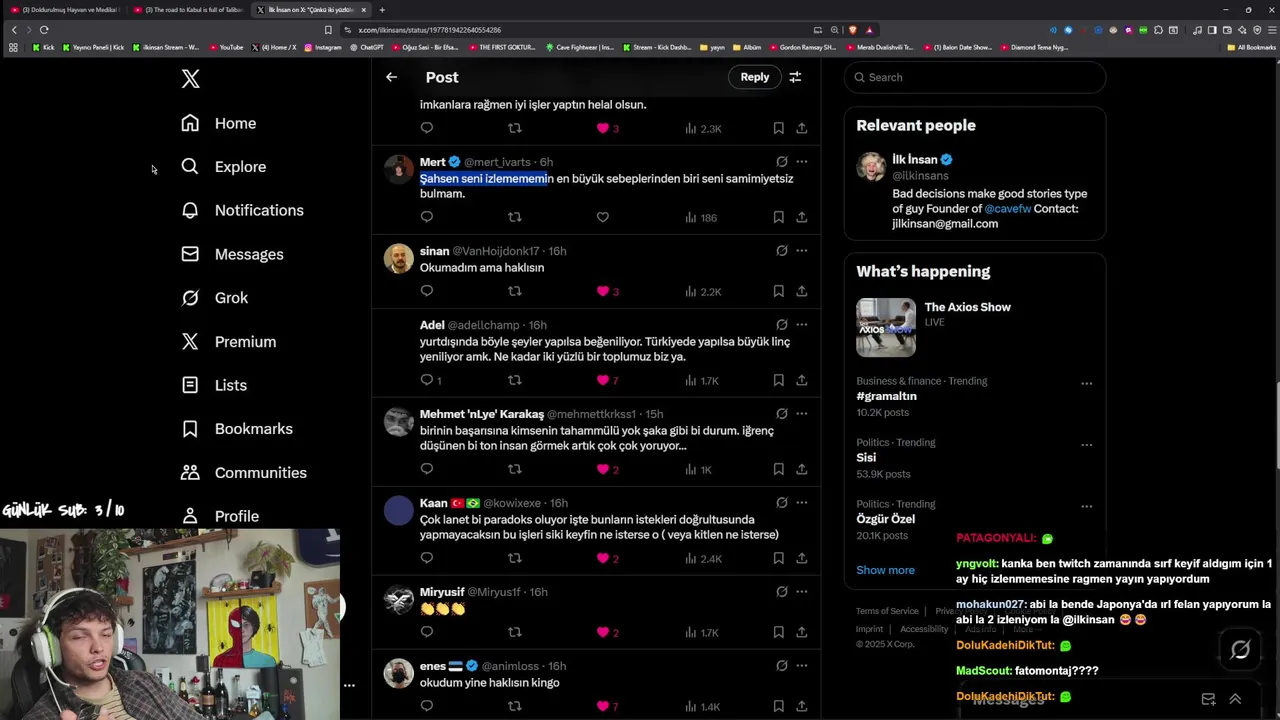Viewport: 1280px width, 720px height.
Task: Open Notifications
Action: pyautogui.click(x=241, y=210)
